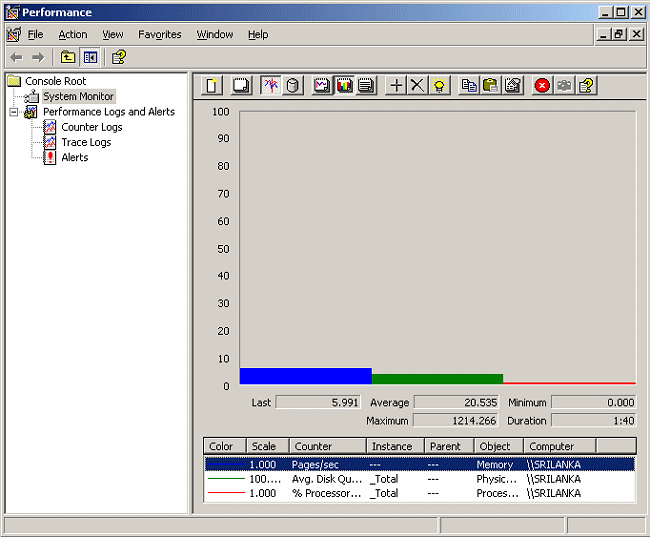Click the Copy Properties icon
The height and width of the screenshot is (537, 650).
pos(469,85)
